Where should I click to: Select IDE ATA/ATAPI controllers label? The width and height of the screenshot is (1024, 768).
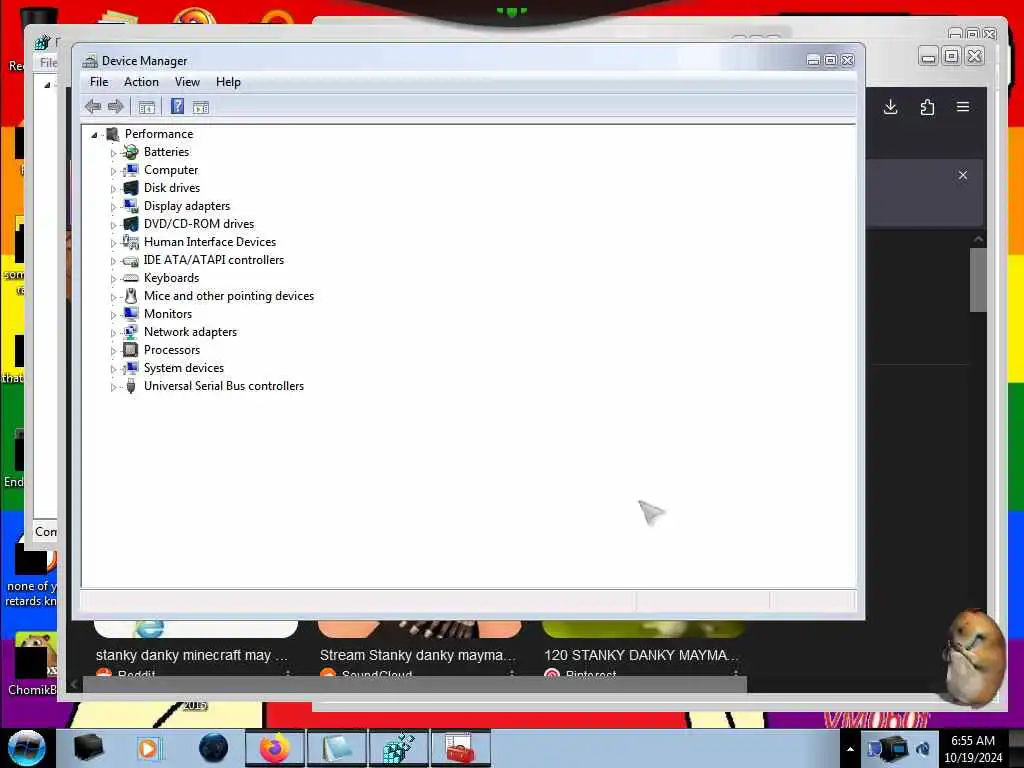214,260
